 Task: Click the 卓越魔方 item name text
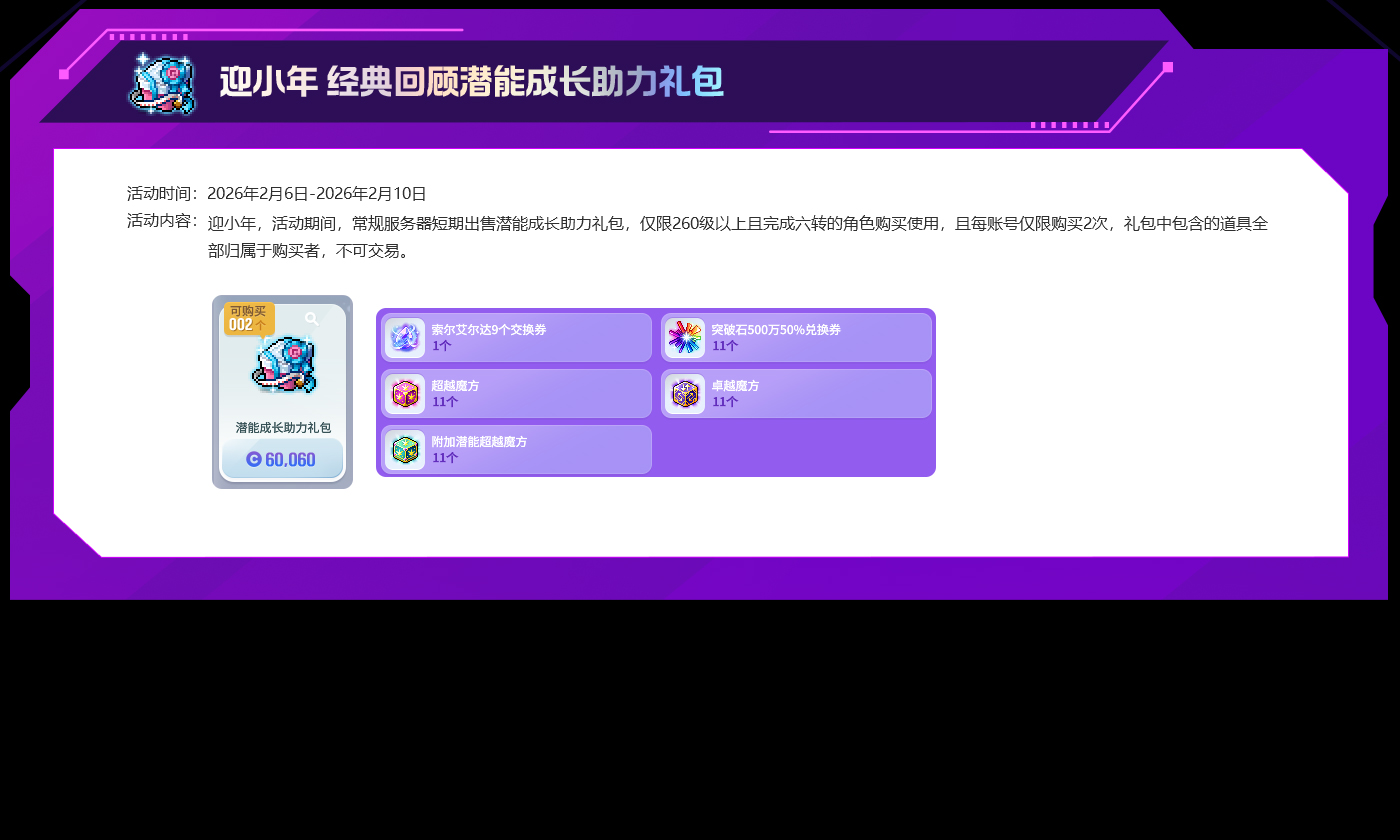tap(735, 386)
